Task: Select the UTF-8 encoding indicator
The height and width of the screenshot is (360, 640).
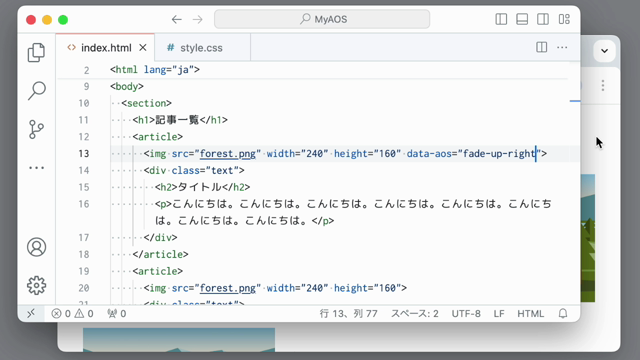Action: click(466, 313)
